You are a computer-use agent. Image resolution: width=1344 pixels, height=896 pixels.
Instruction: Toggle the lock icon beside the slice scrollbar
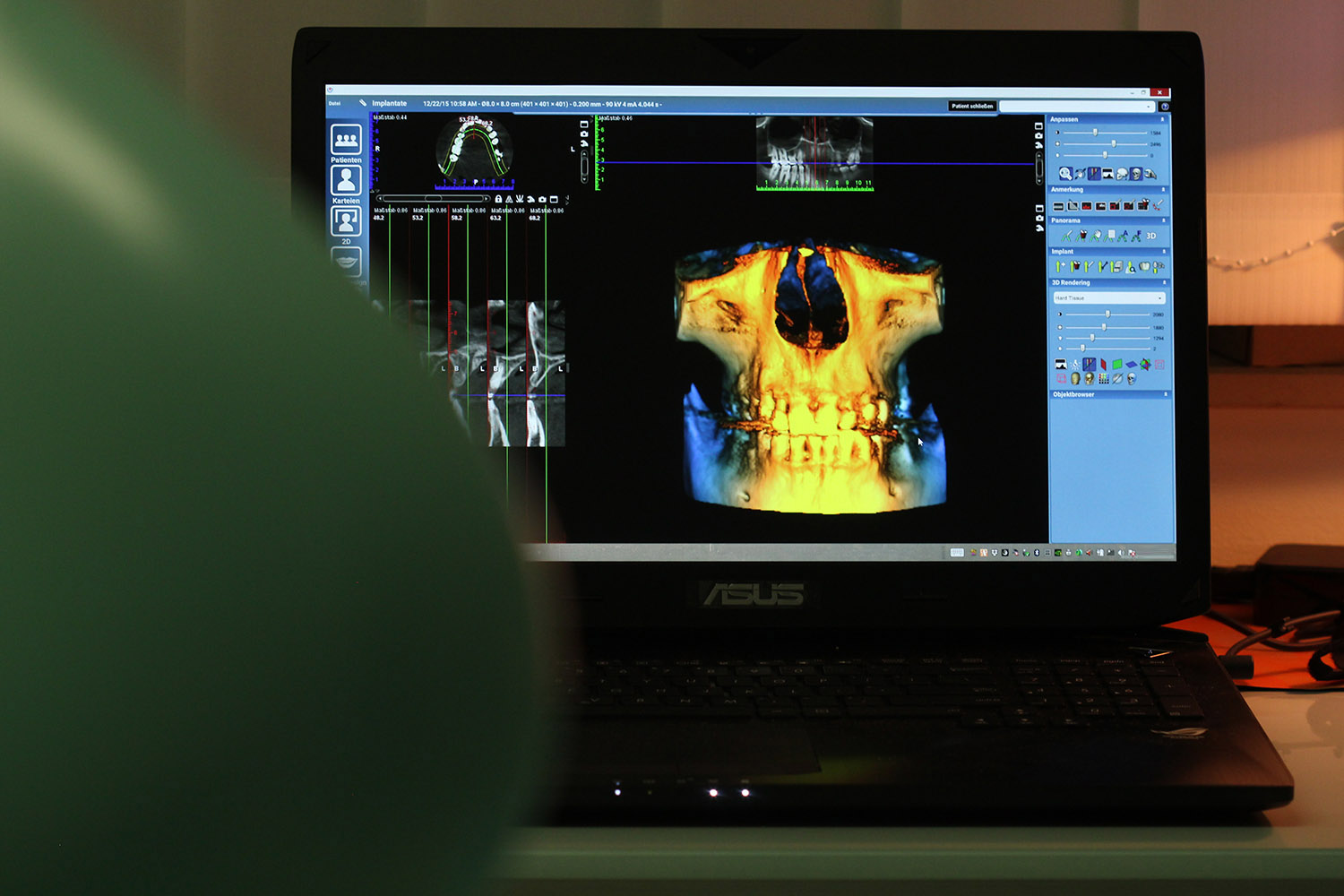point(498,199)
